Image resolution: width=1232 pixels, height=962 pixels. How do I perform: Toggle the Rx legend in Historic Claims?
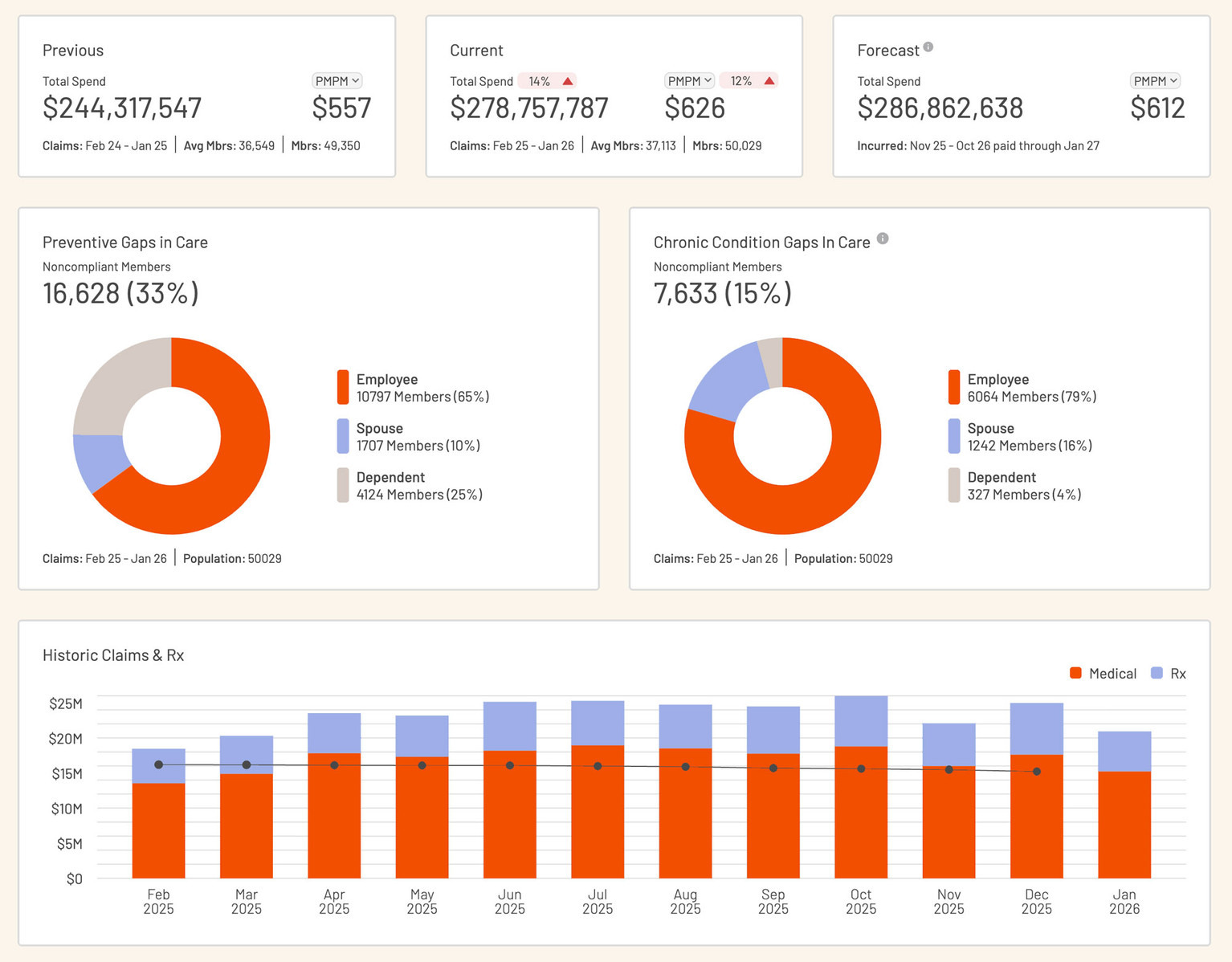click(x=1169, y=673)
